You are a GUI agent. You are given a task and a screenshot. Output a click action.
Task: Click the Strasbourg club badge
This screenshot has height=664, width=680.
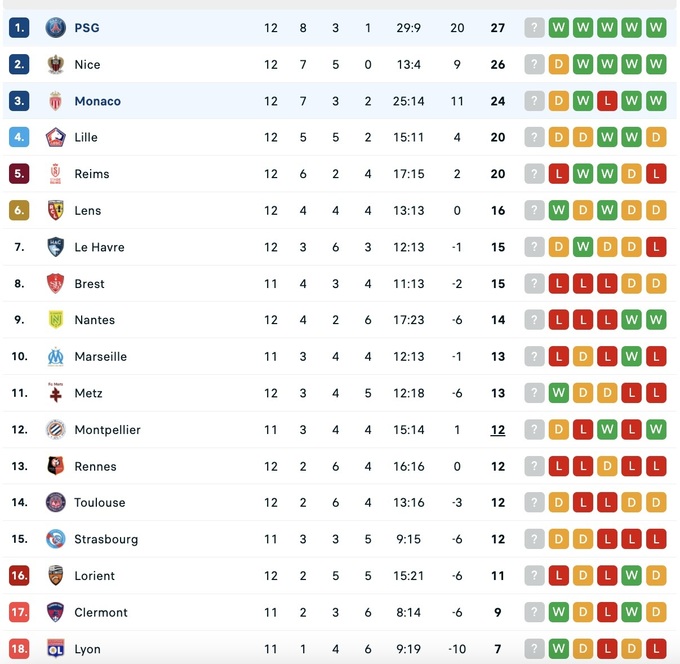click(55, 539)
